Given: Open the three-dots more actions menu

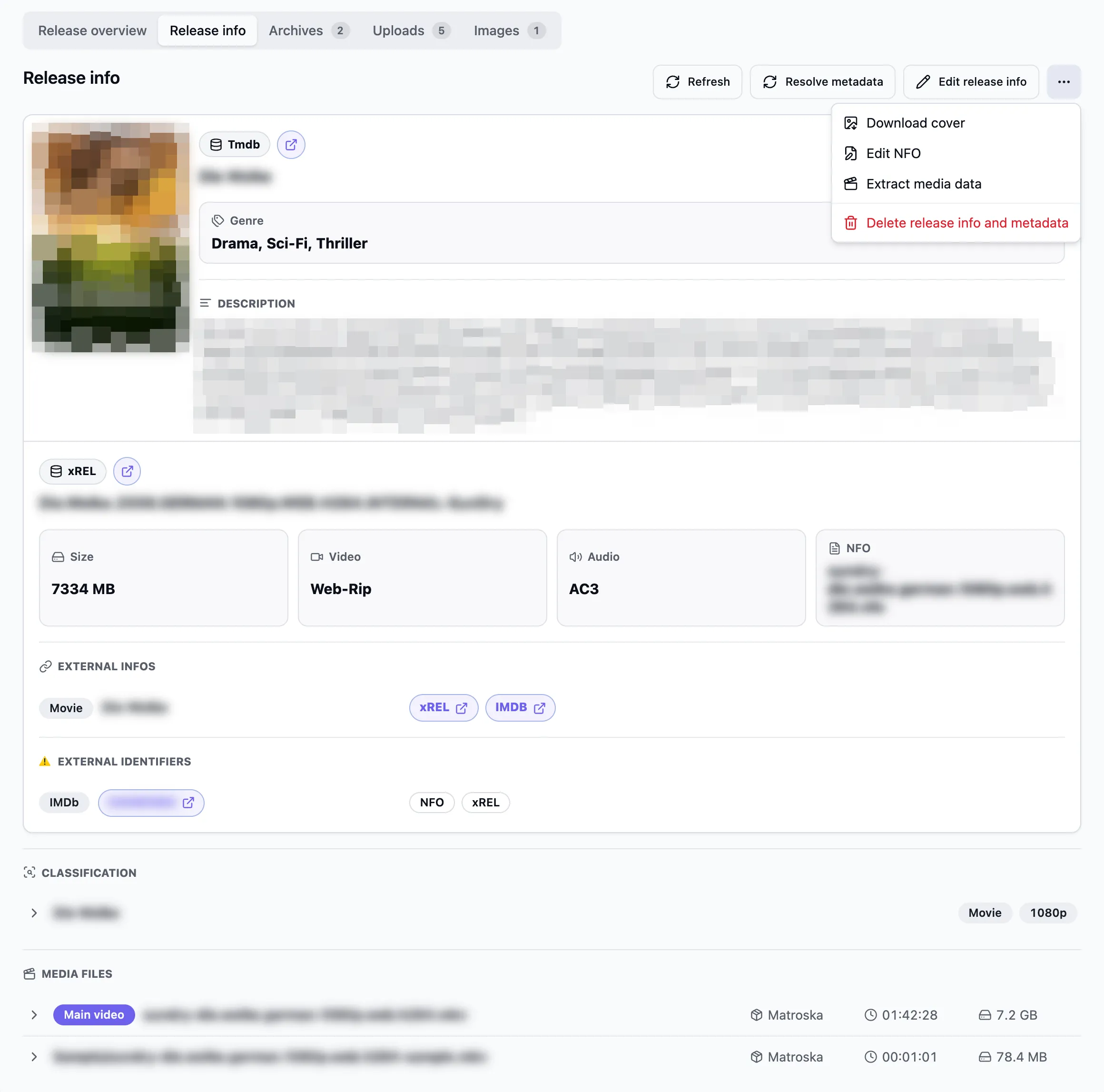Looking at the screenshot, I should [1064, 82].
